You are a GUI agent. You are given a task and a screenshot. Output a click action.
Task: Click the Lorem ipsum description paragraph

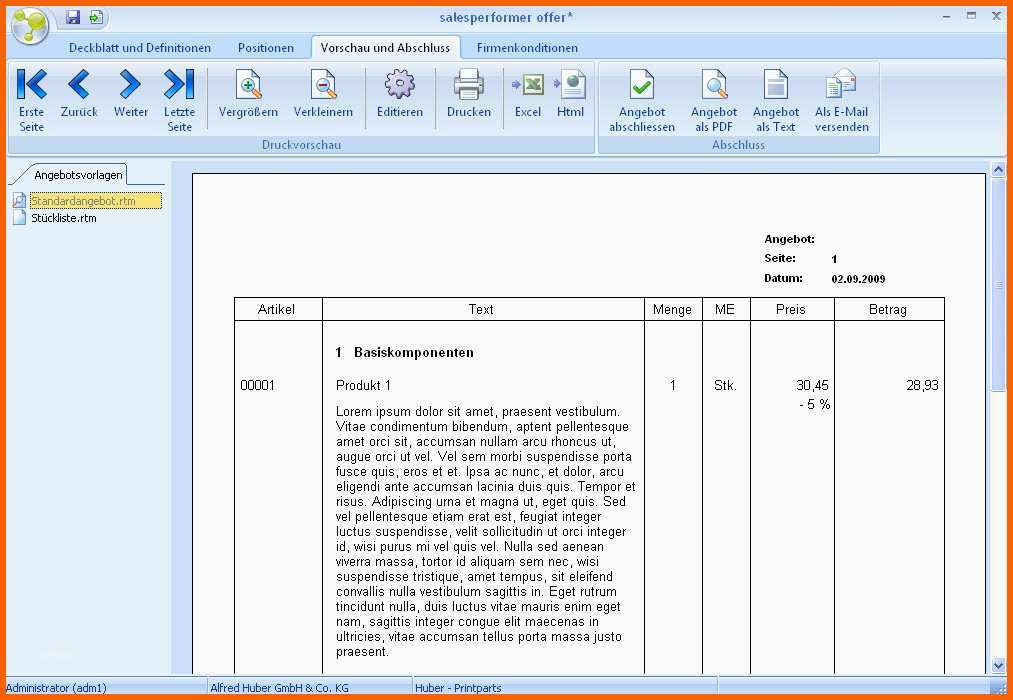click(x=486, y=531)
